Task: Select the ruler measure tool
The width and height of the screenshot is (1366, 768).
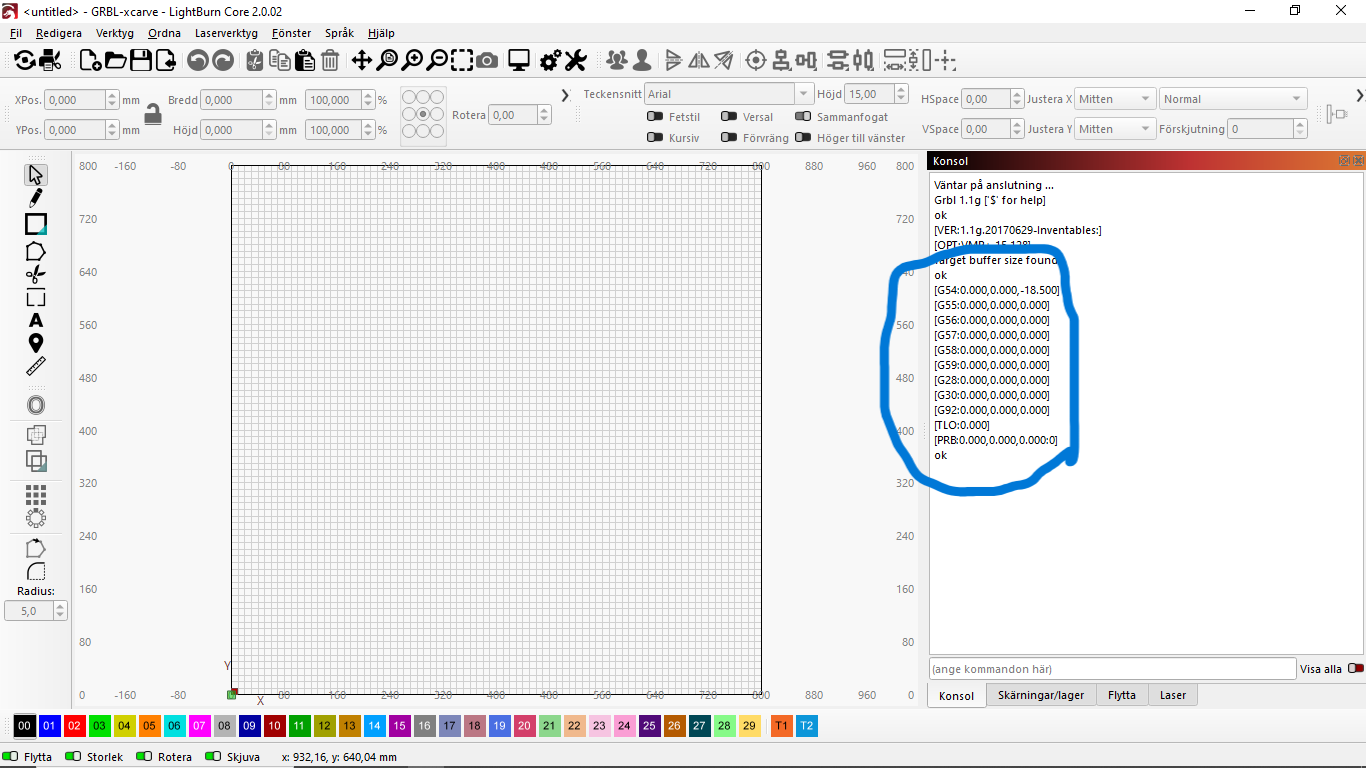Action: coord(36,366)
